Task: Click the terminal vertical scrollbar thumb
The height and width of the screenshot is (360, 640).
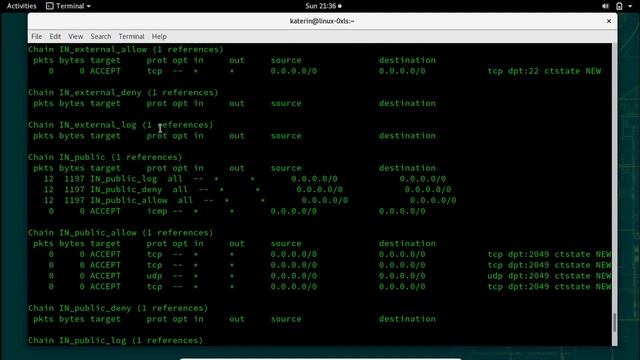Action: (614, 322)
